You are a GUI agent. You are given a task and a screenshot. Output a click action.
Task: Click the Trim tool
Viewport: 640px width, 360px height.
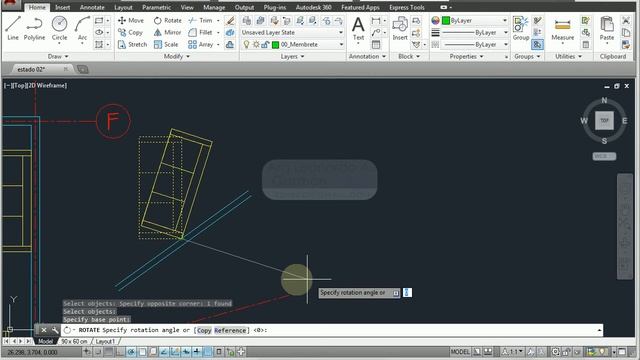click(x=200, y=20)
